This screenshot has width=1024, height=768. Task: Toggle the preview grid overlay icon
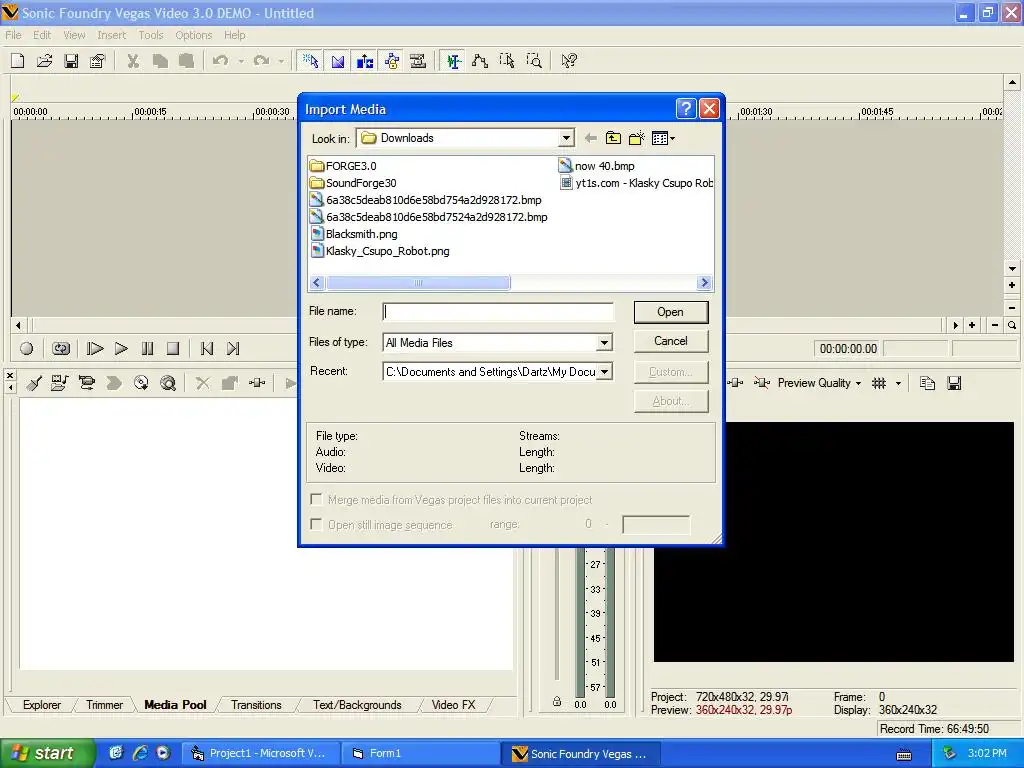[x=879, y=383]
